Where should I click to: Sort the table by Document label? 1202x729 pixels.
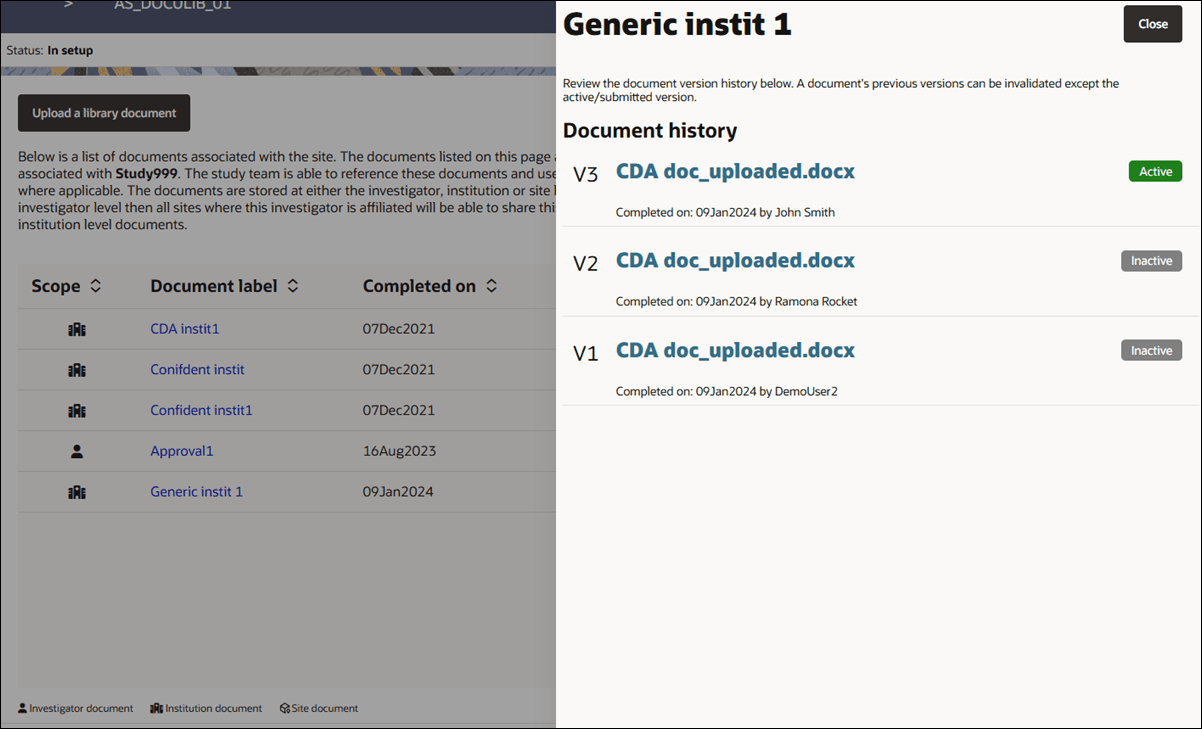[292, 285]
